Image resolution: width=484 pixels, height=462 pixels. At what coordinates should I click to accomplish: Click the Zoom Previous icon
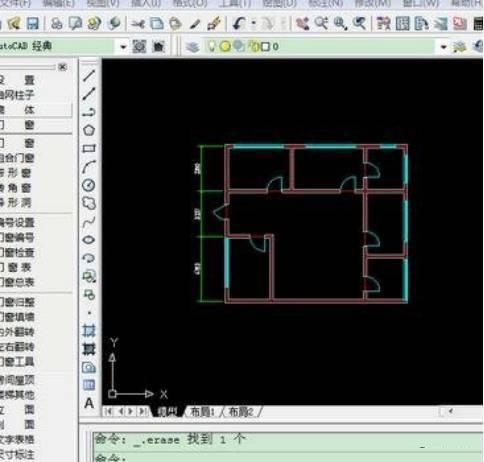[359, 24]
